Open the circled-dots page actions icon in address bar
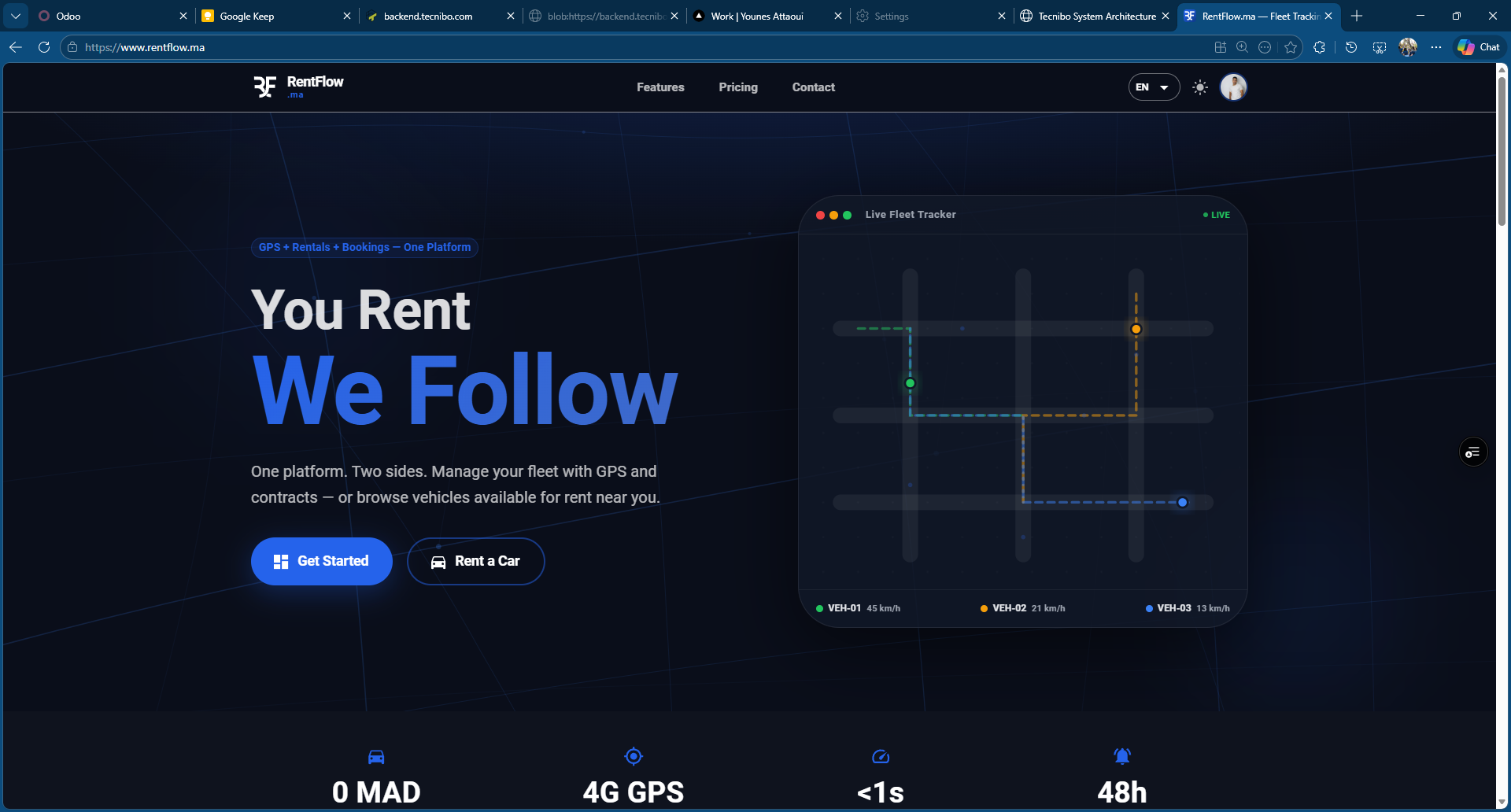 click(1265, 47)
